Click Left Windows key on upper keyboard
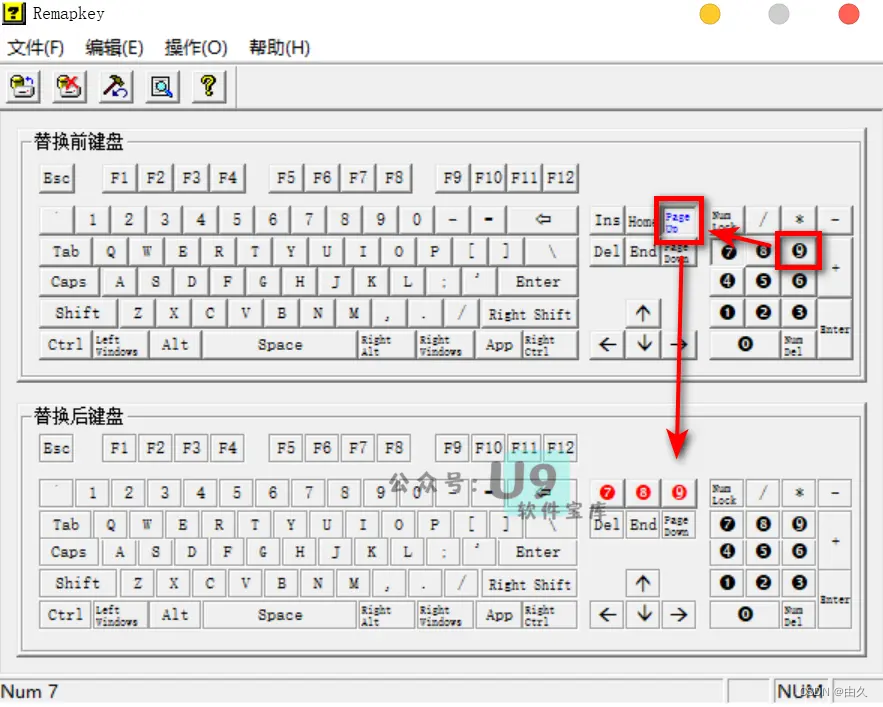This screenshot has height=707, width=883. (x=121, y=345)
